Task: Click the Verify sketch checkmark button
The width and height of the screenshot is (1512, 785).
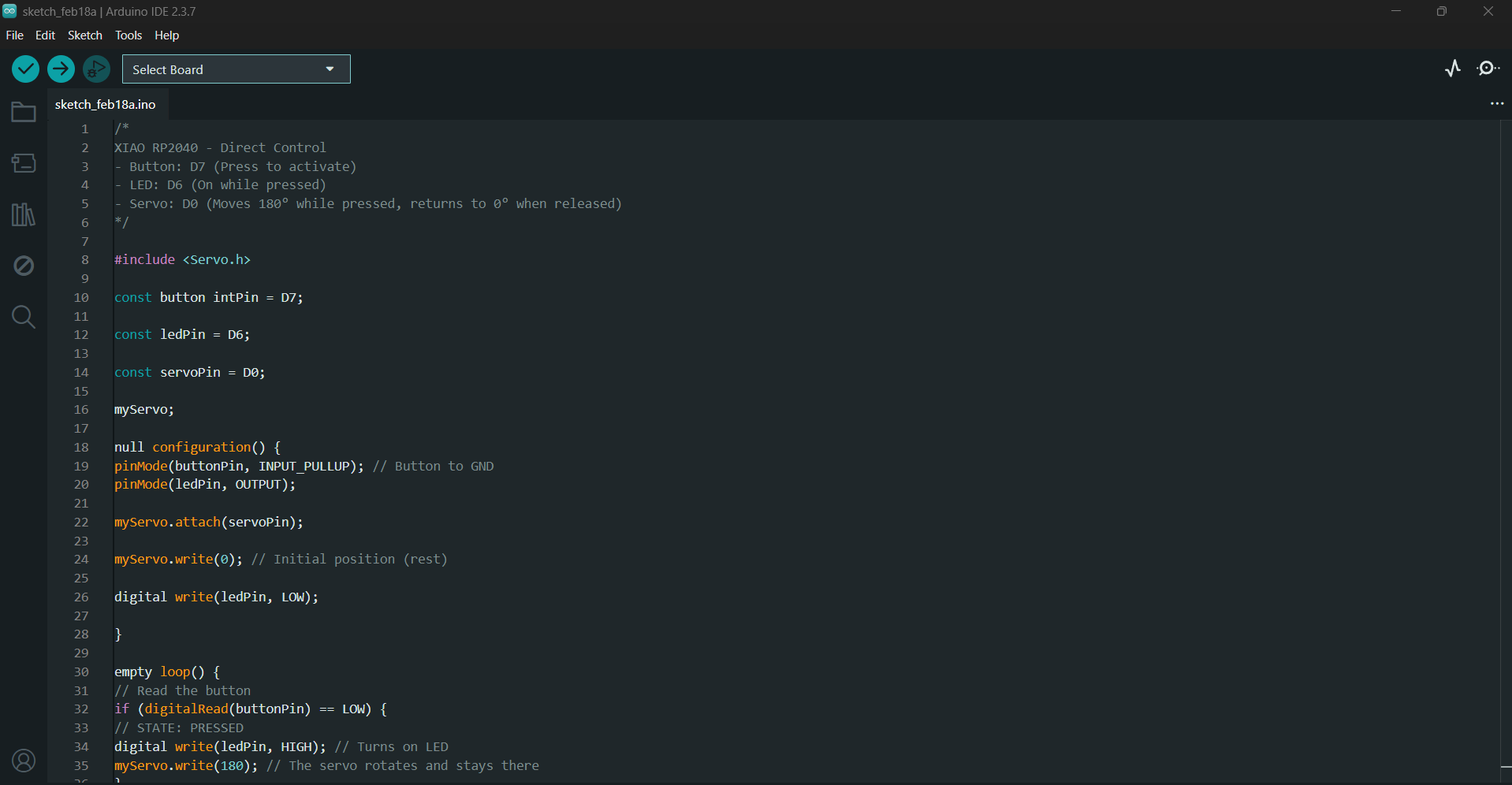Action: click(25, 69)
